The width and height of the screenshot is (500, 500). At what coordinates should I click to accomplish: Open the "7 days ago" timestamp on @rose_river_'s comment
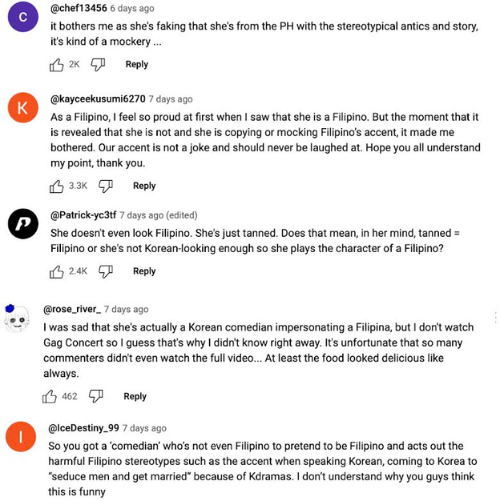[x=126, y=309]
